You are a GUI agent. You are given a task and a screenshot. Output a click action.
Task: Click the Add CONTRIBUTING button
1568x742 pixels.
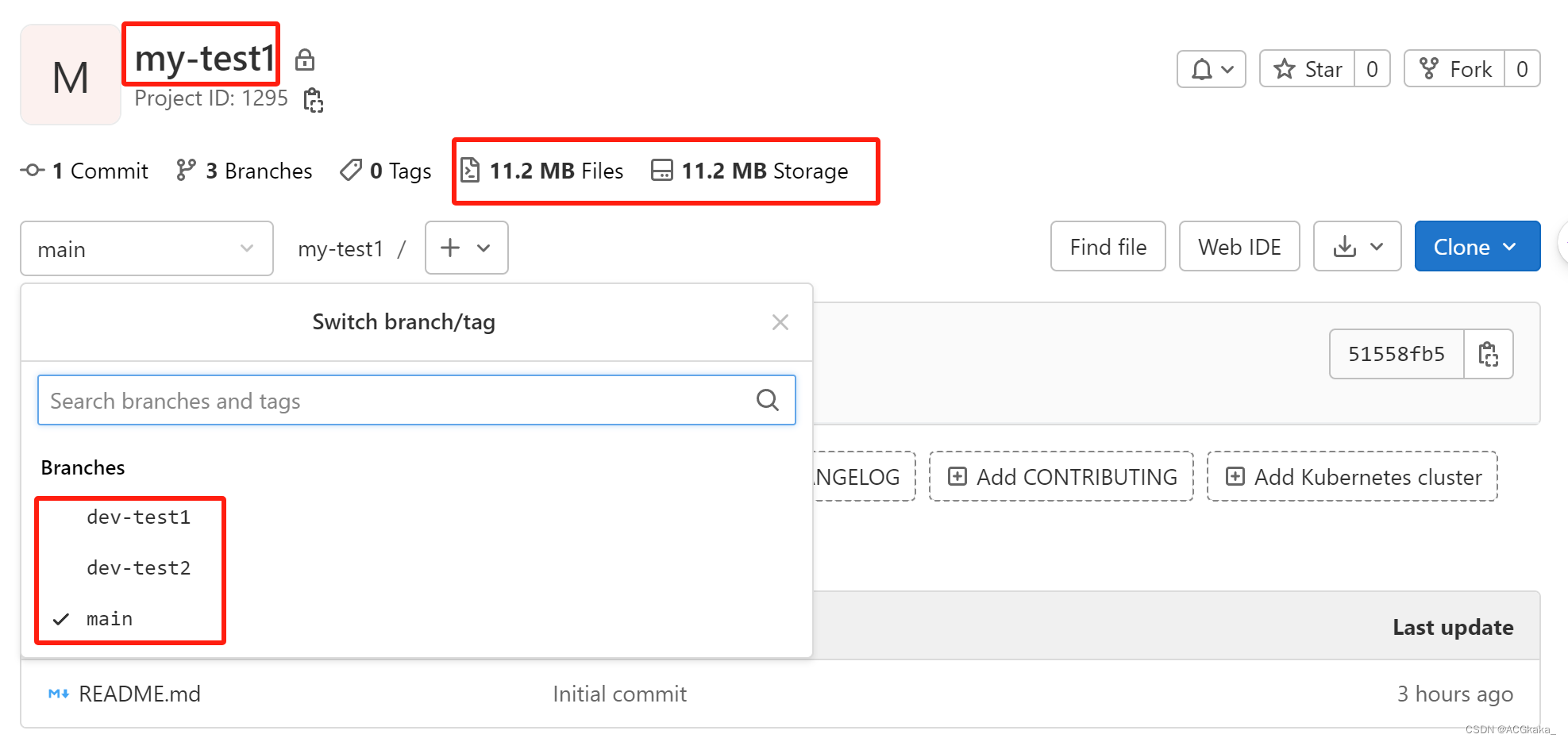pyautogui.click(x=1061, y=477)
